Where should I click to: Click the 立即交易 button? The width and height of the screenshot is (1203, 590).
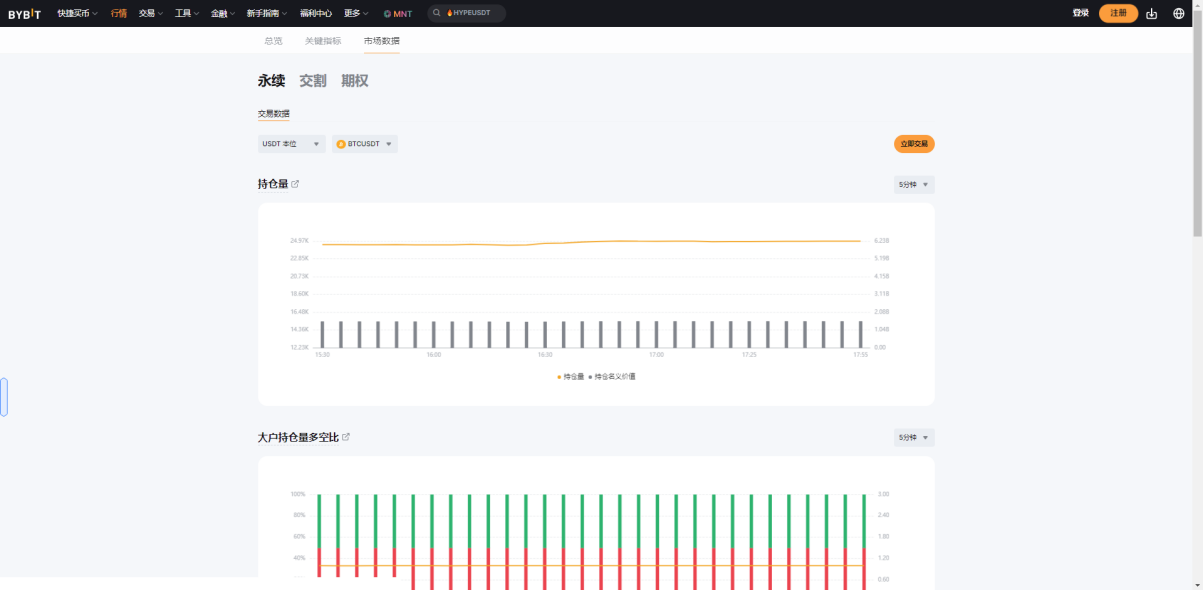pos(914,144)
